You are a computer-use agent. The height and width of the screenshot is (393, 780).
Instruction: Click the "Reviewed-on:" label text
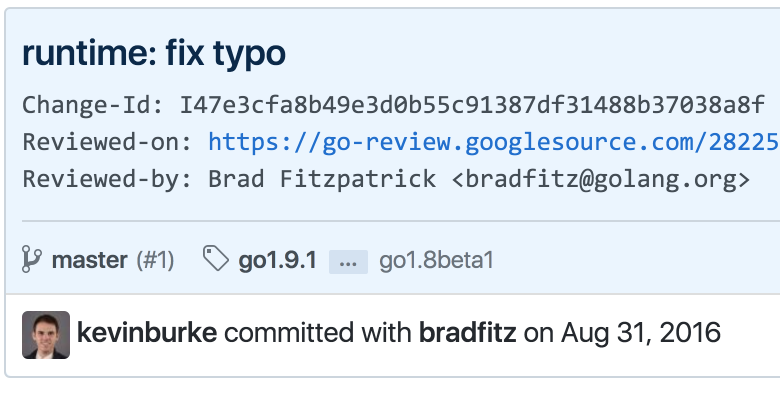(108, 142)
